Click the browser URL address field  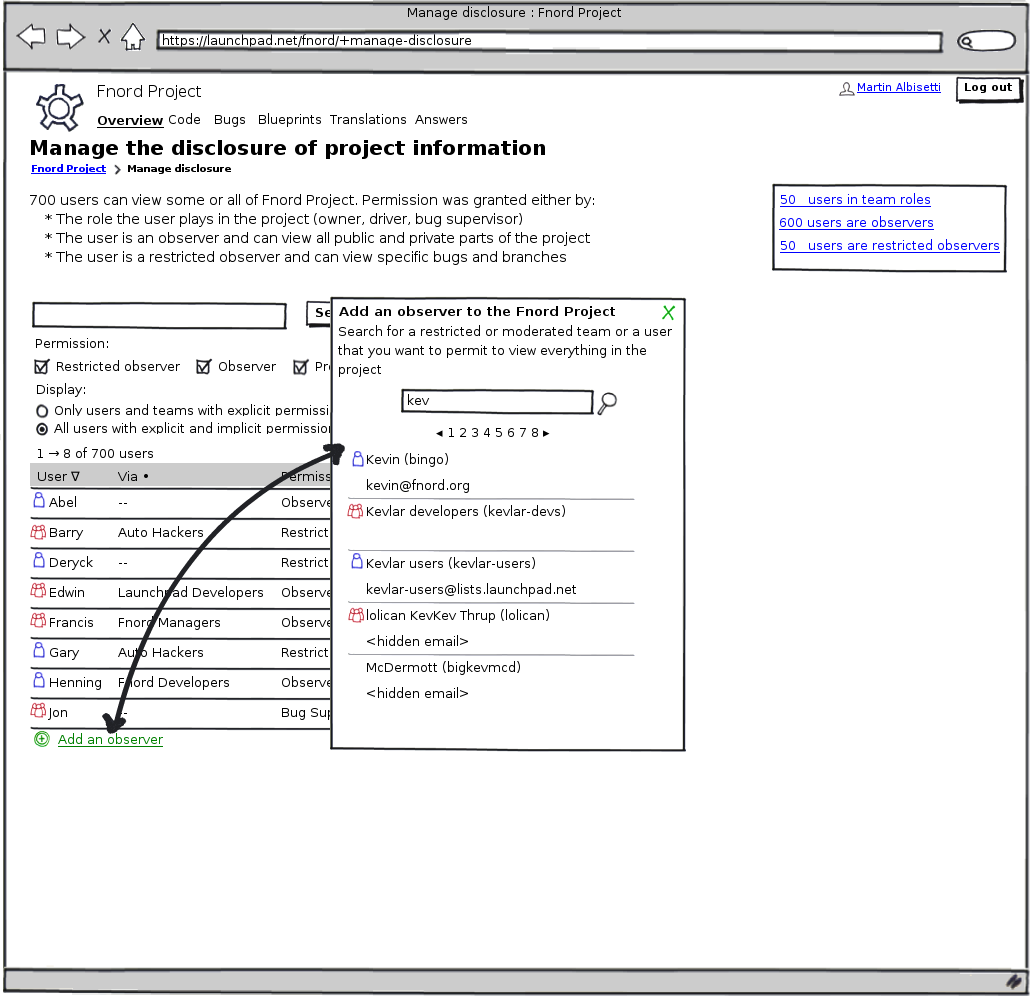(548, 42)
